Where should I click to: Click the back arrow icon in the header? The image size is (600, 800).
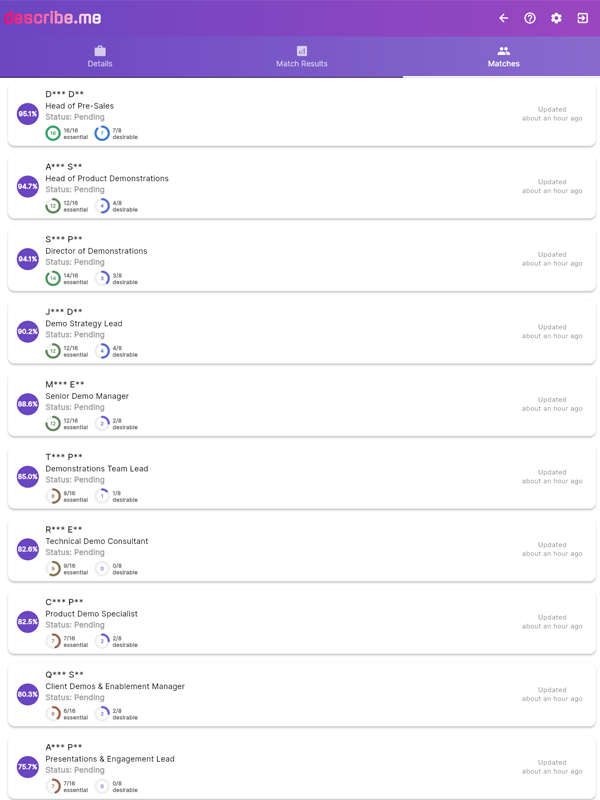pyautogui.click(x=503, y=17)
